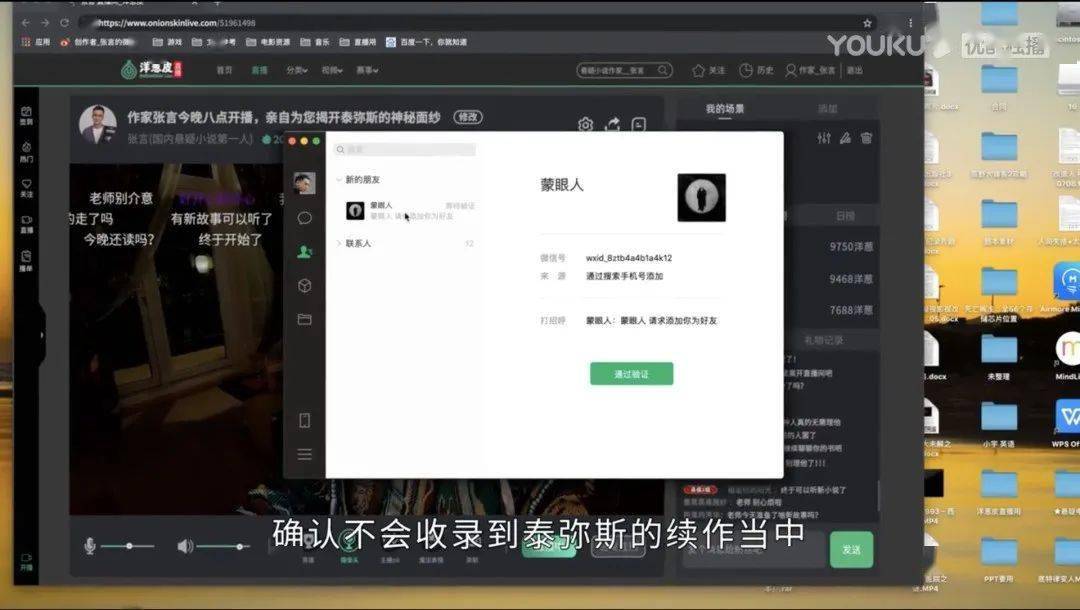Click the browser forward arrow
This screenshot has height=610, width=1080.
[45, 23]
